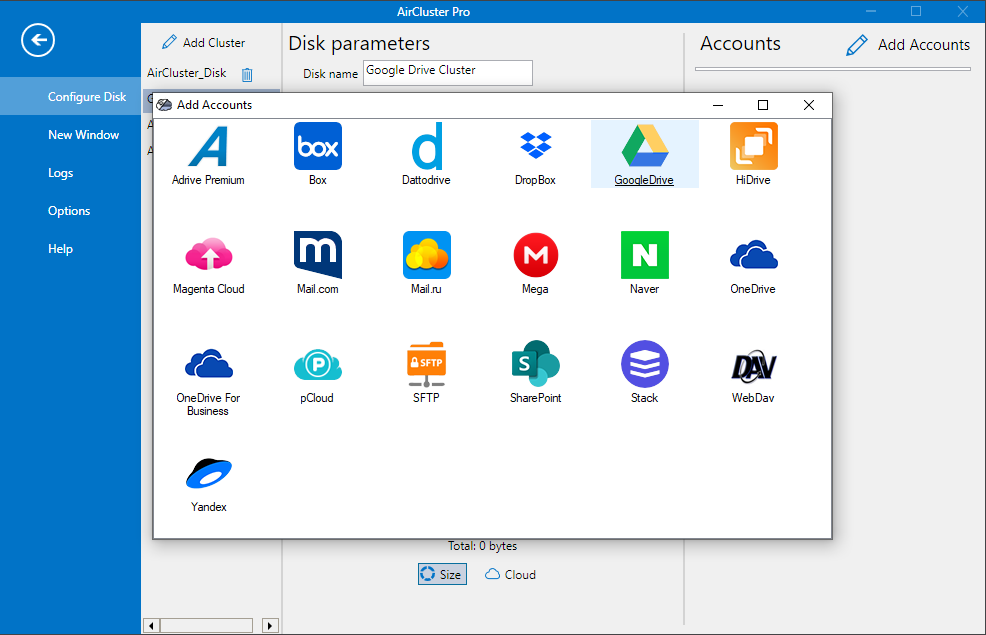Viewport: 986px width, 635px height.
Task: Select the OneDrive For Business icon
Action: point(209,363)
